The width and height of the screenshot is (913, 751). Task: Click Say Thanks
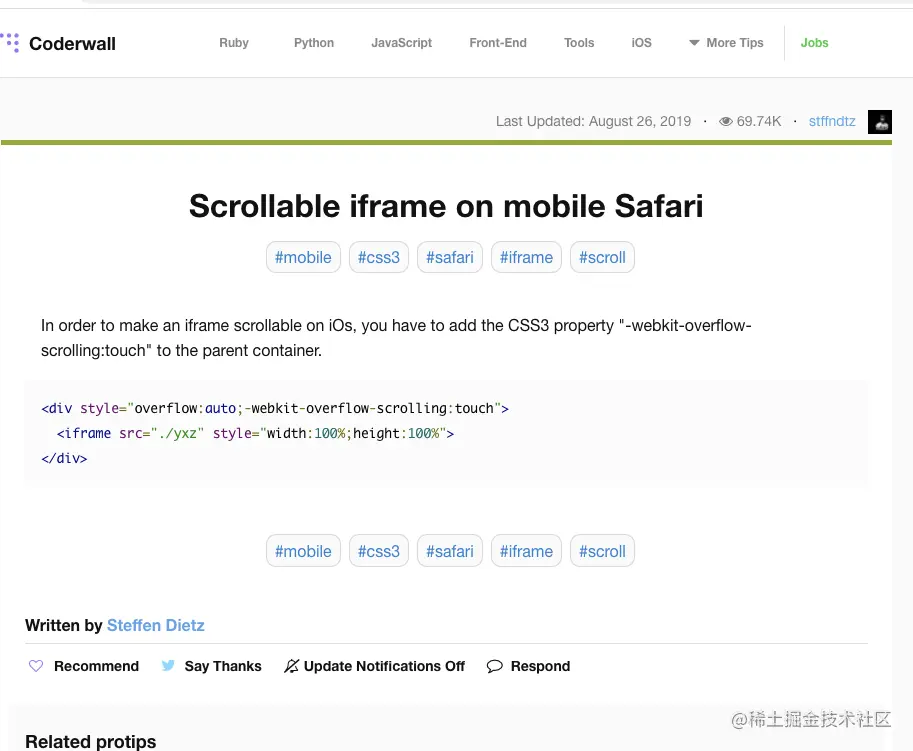223,666
